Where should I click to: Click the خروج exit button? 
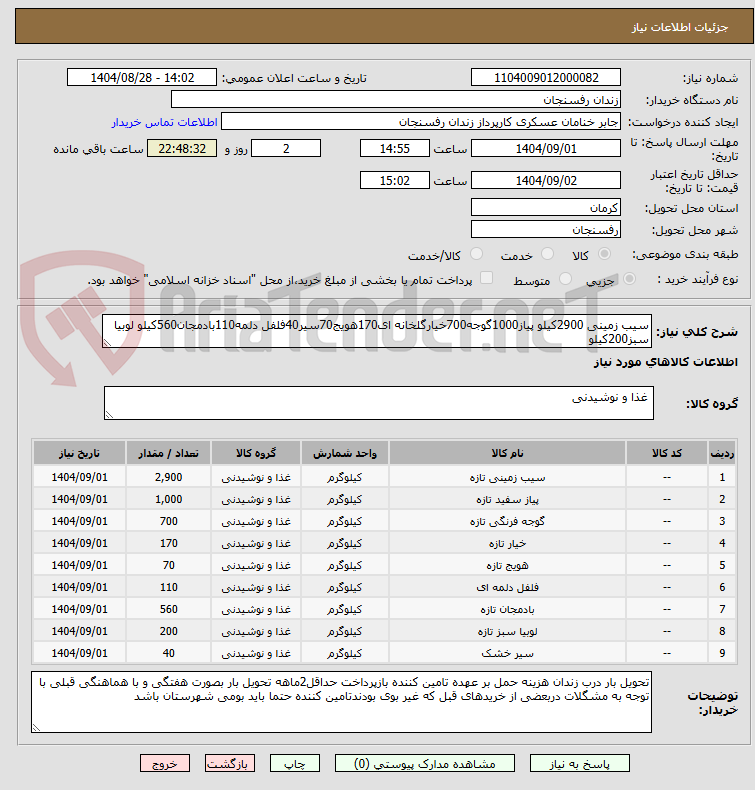point(165,764)
